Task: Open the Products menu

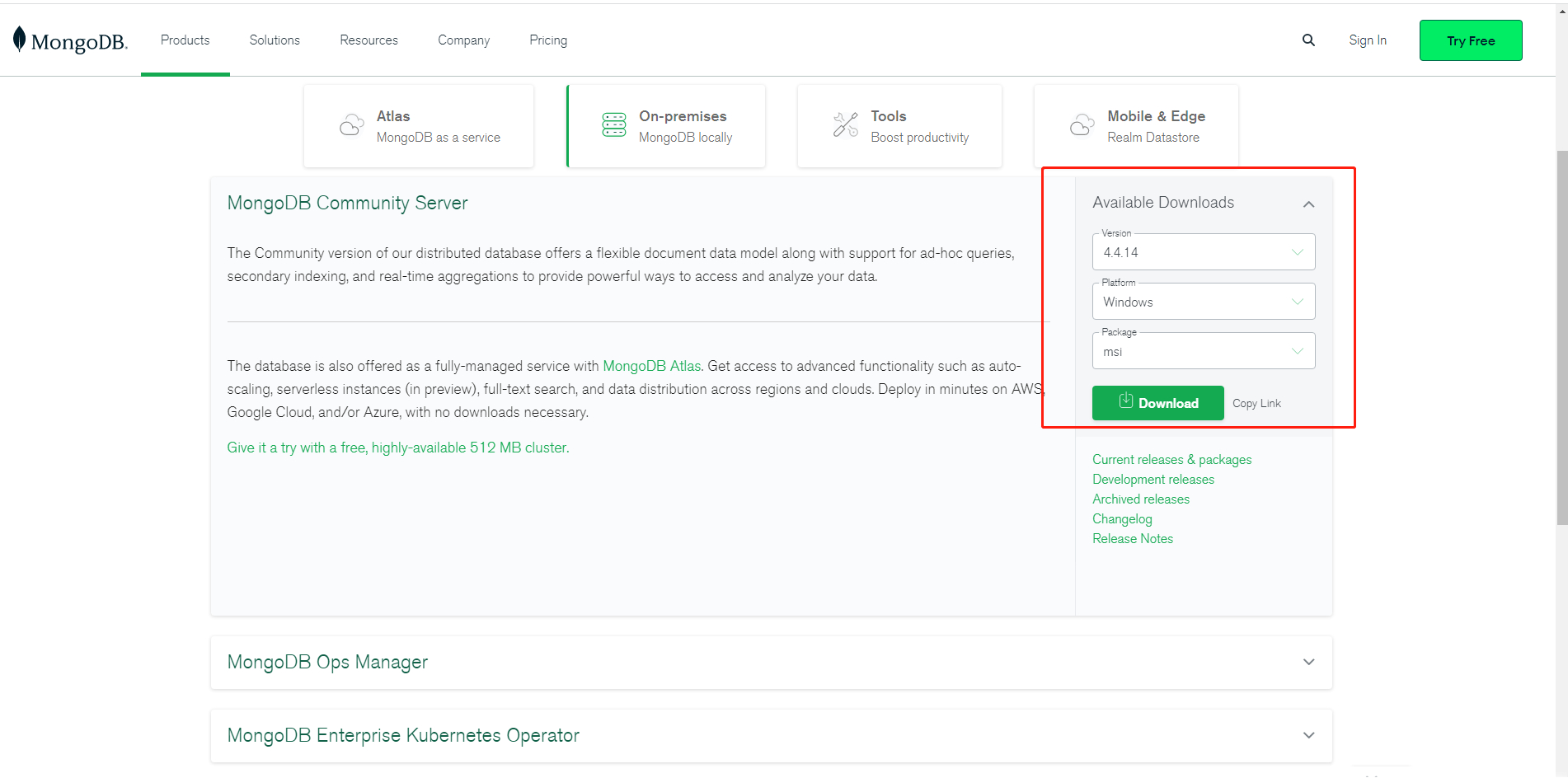Action: tap(185, 40)
